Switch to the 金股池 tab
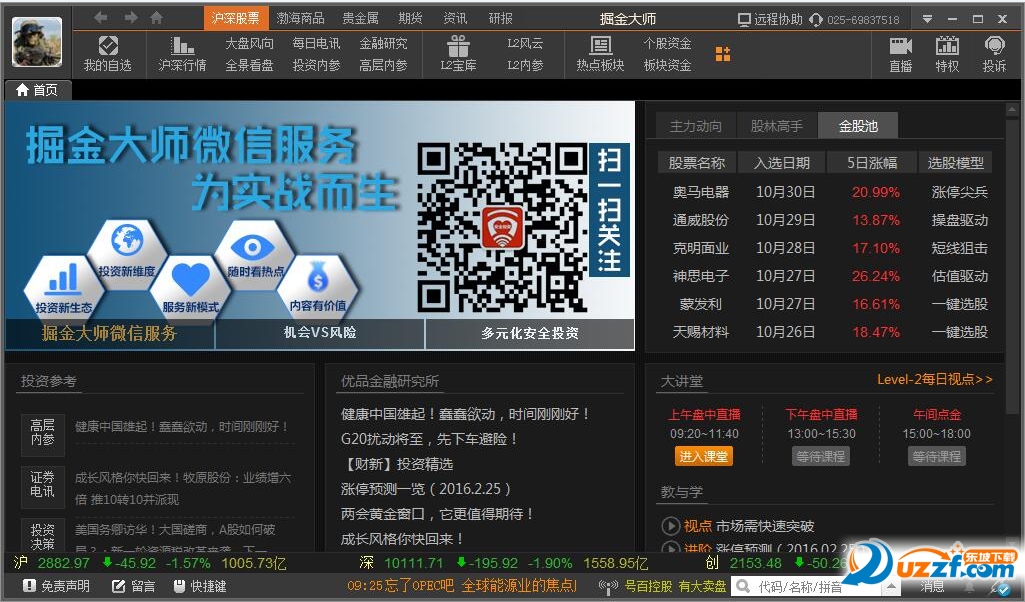The height and width of the screenshot is (602, 1025). tap(858, 125)
